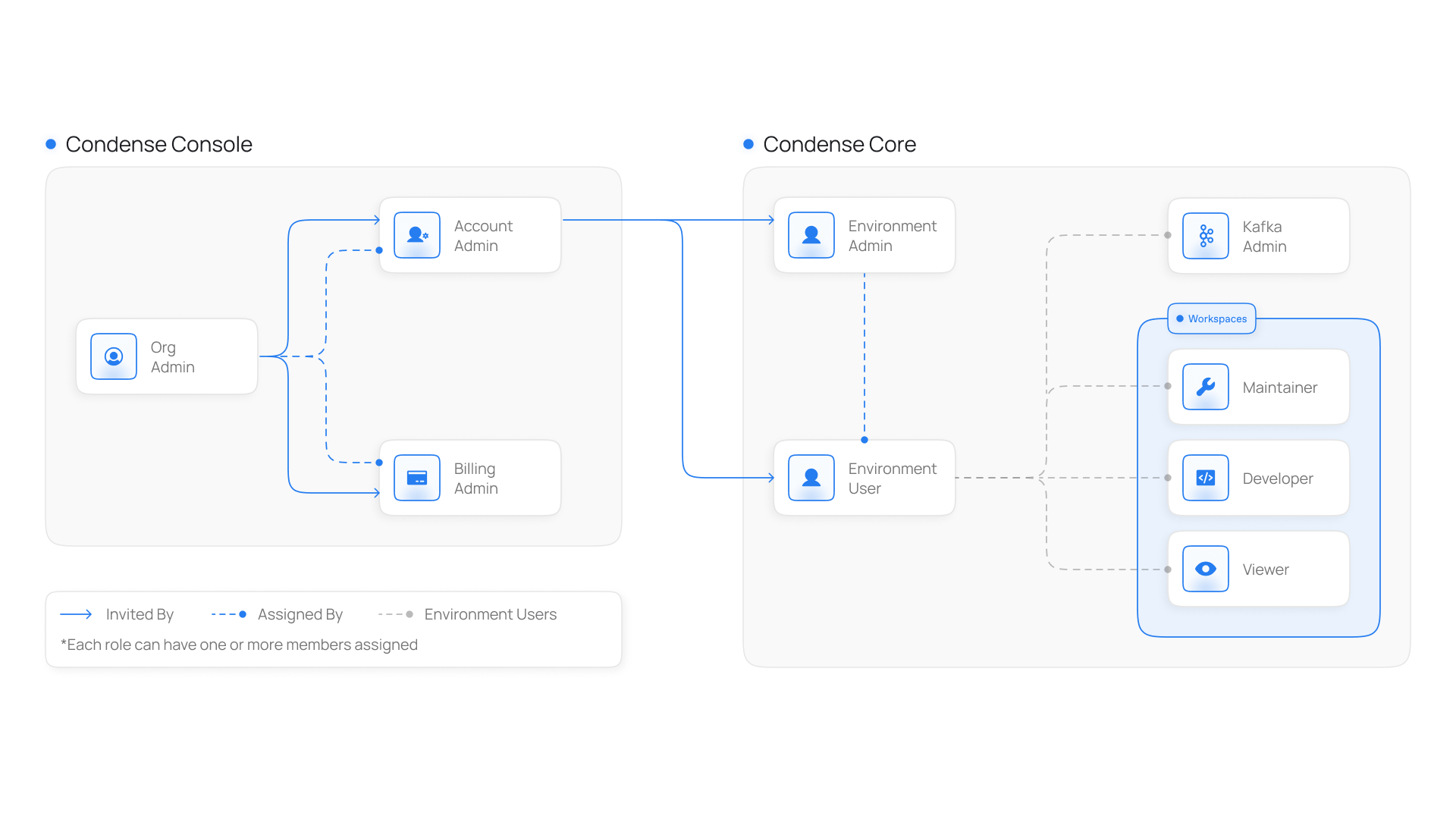Click the note about members assigned per role
Screen dimensions: 1456x819
(x=239, y=645)
